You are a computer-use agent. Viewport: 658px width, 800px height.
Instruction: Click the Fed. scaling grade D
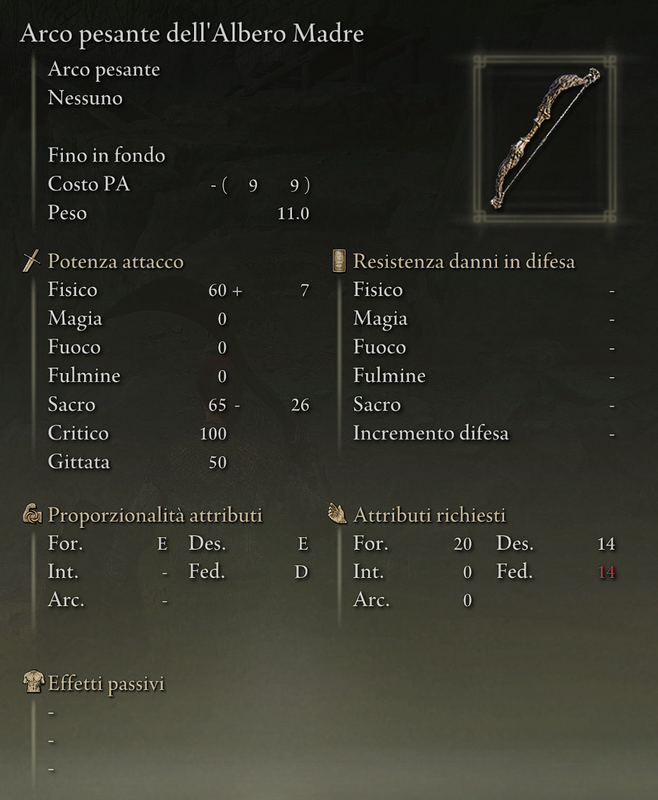301,572
